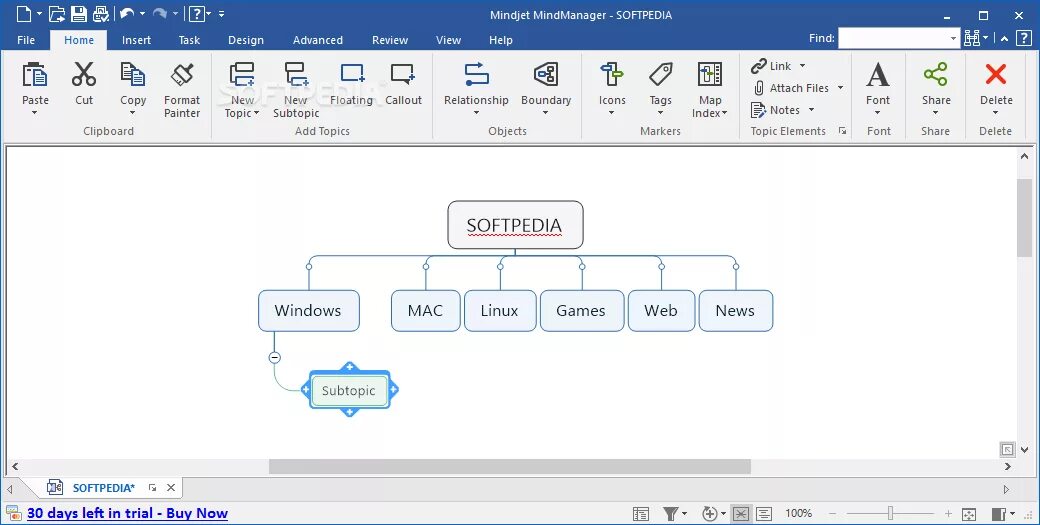Click the ribbon help icon at top right
1040x525 pixels.
(1023, 38)
